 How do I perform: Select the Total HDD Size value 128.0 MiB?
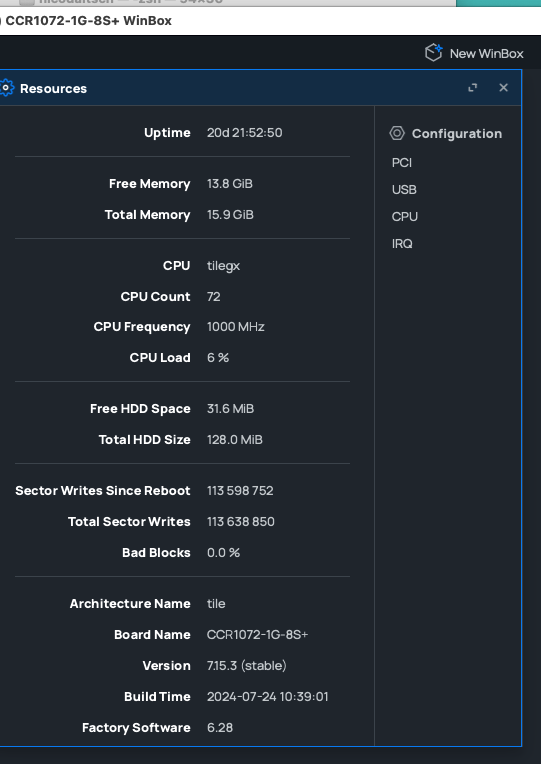click(x=235, y=440)
